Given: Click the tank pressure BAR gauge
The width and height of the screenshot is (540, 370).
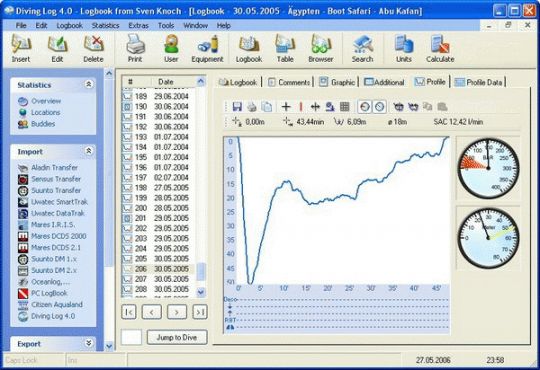Looking at the screenshot, I should point(488,168).
